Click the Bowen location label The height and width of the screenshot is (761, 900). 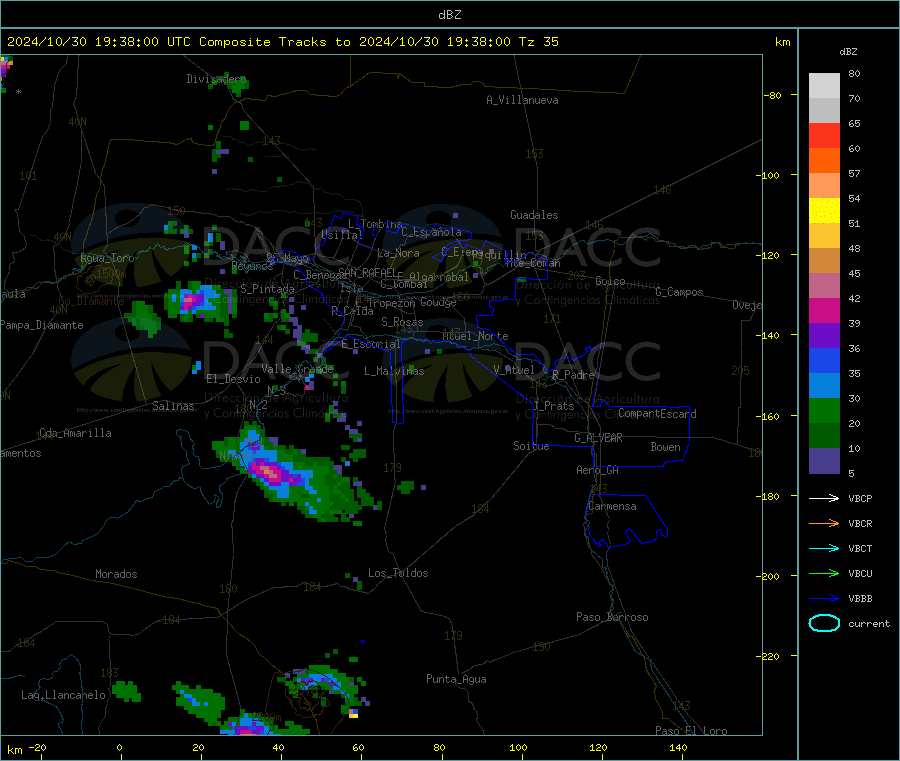(x=665, y=447)
